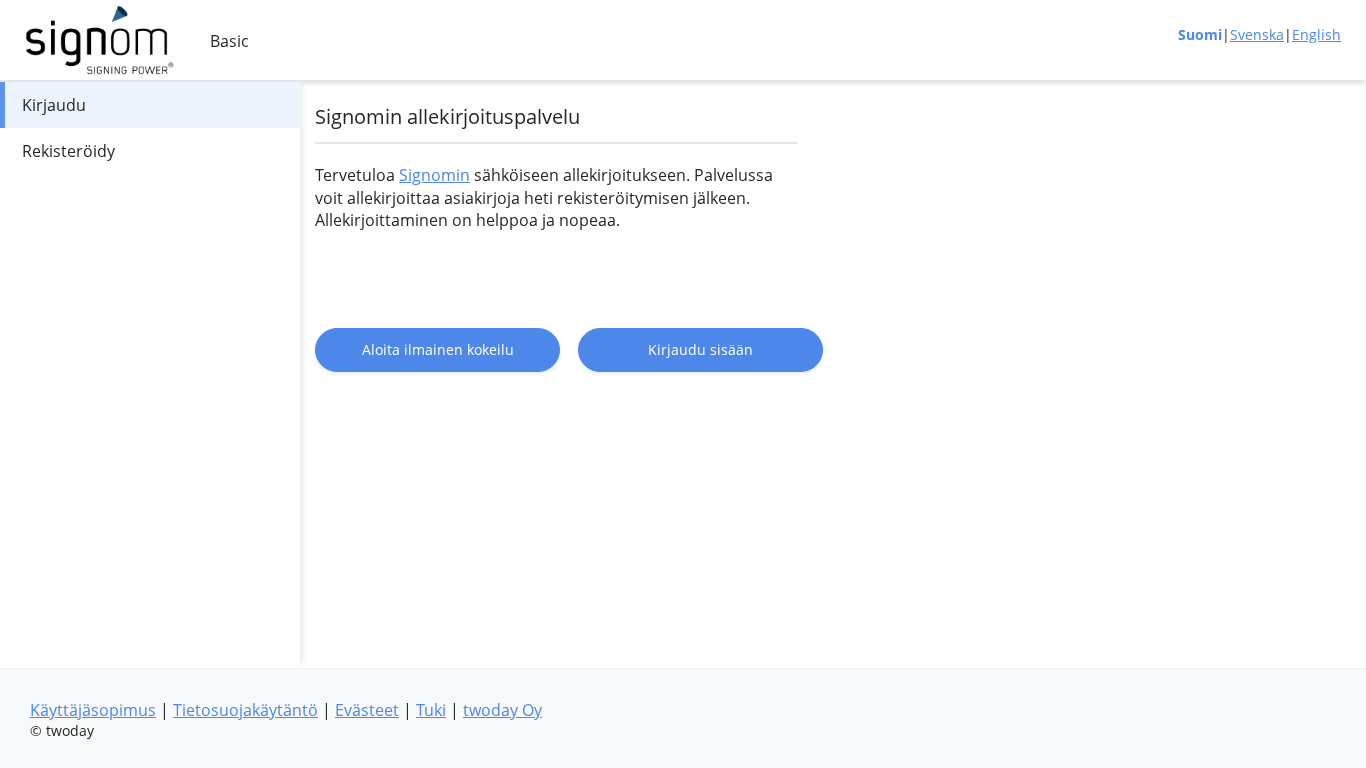
Task: Click the © twoday copyright text
Action: (62, 731)
